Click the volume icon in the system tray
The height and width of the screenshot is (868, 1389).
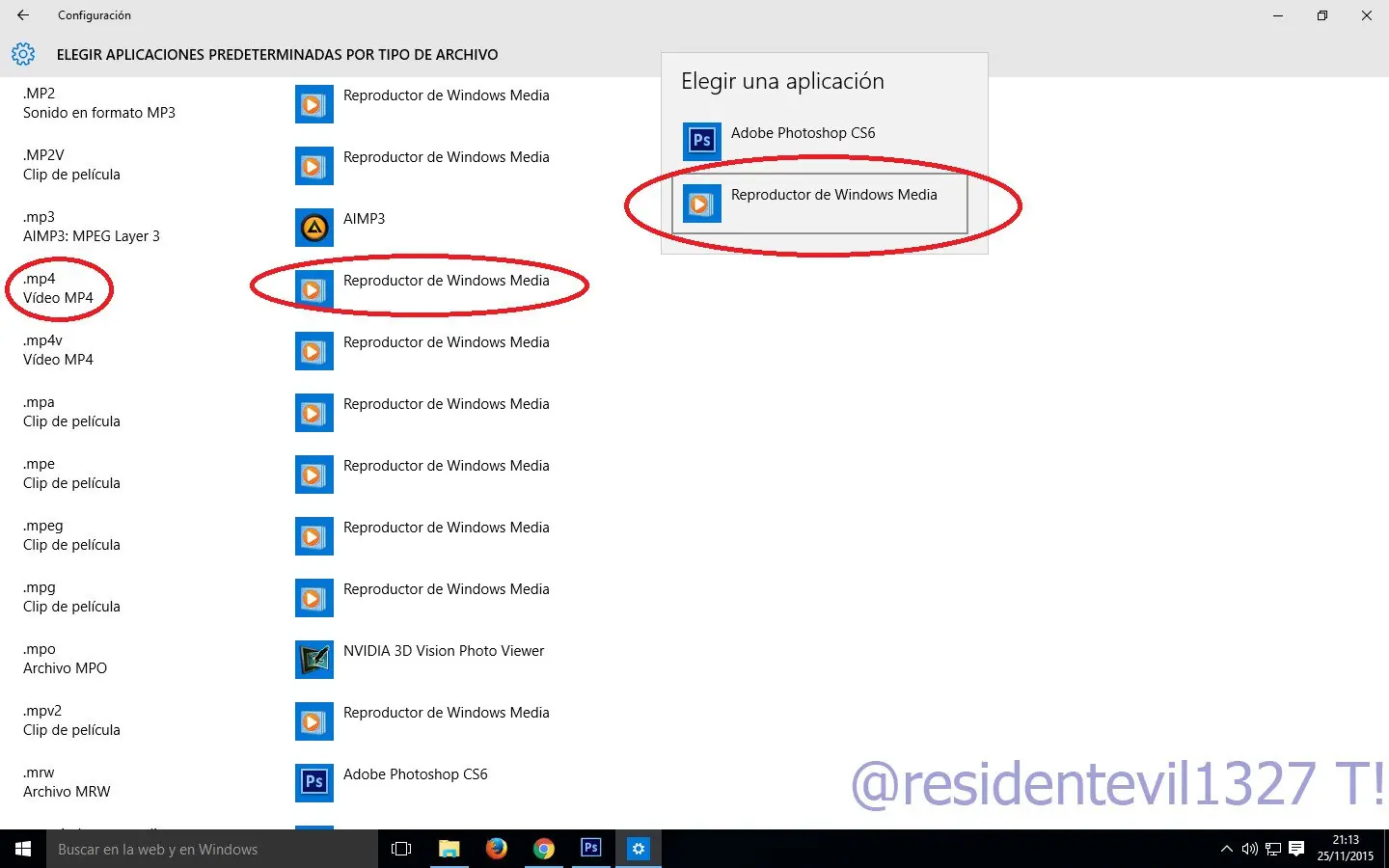pyautogui.click(x=1250, y=849)
